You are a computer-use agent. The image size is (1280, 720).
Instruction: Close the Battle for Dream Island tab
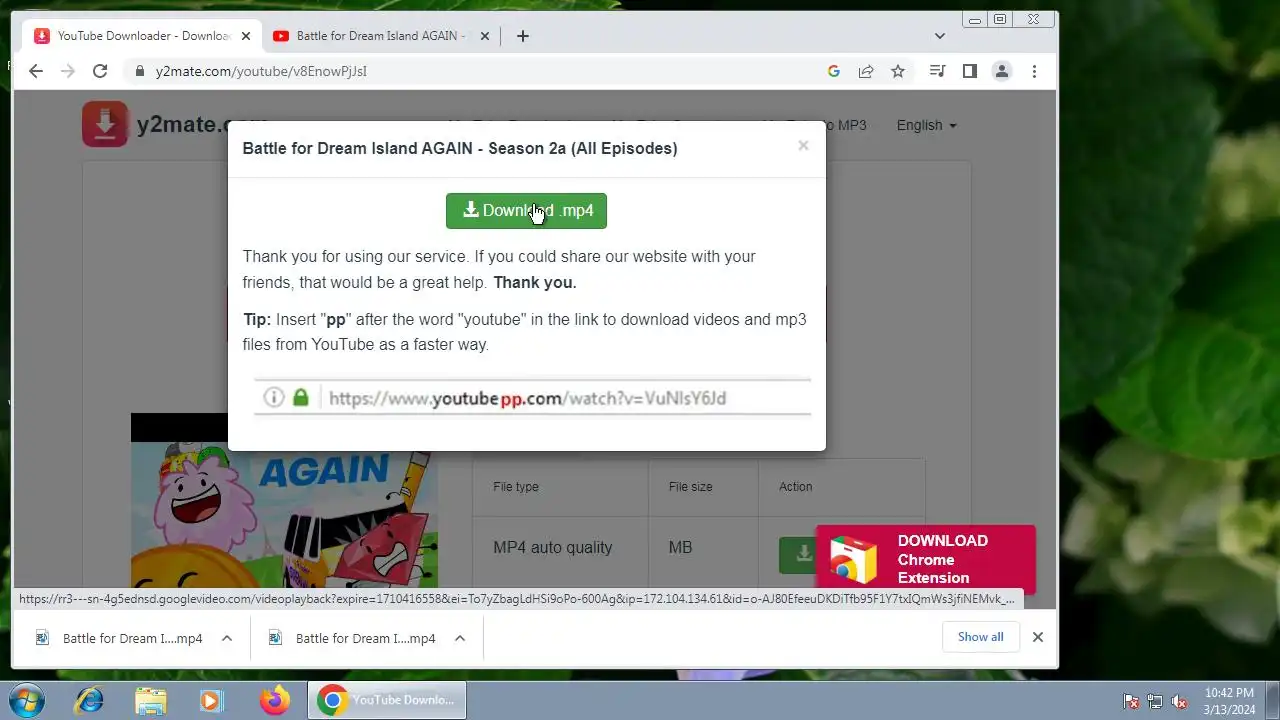[485, 36]
